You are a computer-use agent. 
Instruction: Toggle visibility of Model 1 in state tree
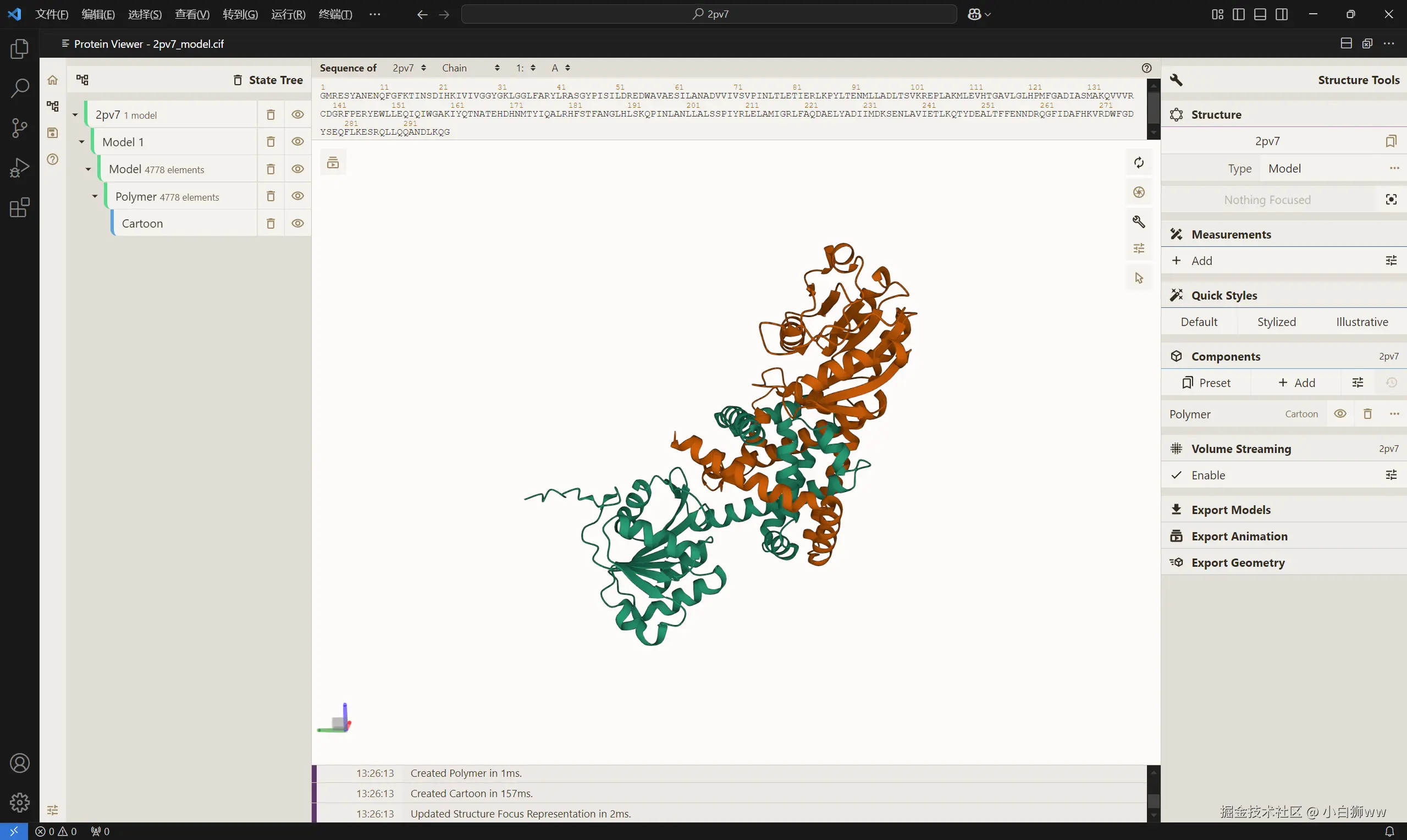[297, 142]
